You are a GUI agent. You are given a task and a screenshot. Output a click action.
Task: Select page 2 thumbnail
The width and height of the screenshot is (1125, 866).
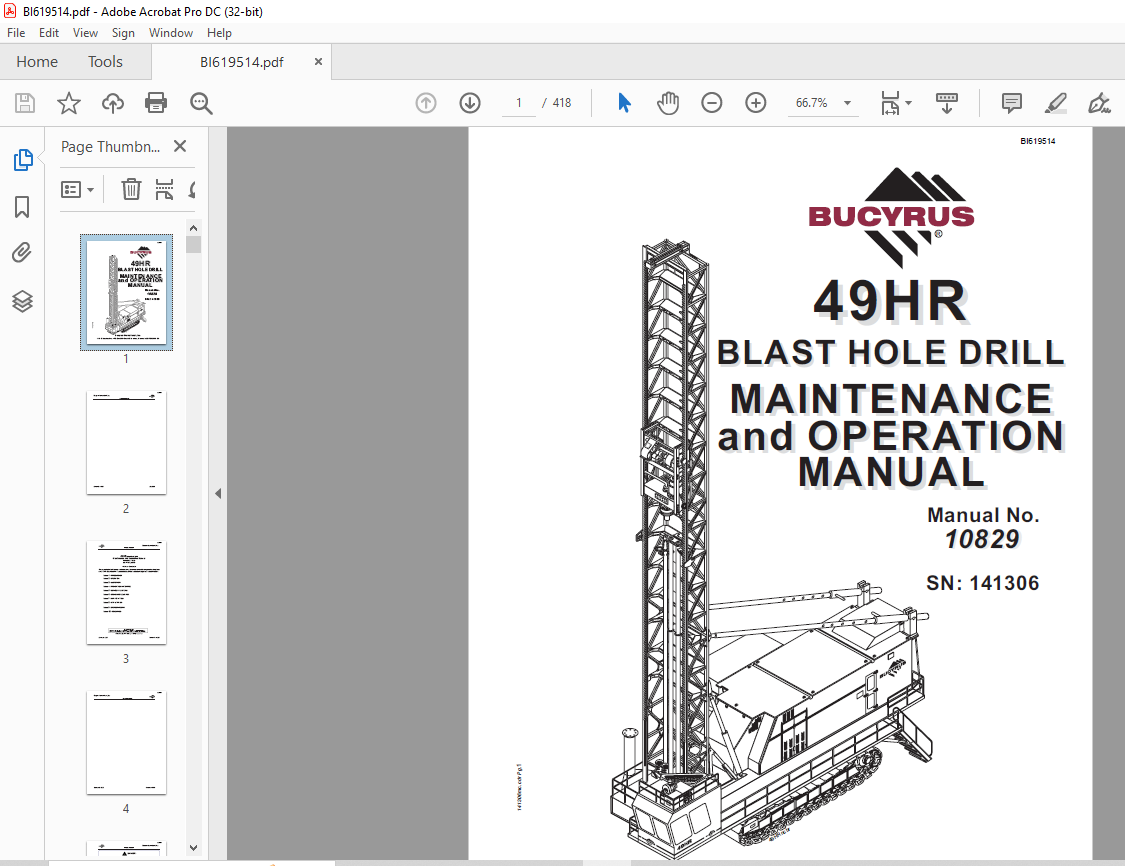(126, 443)
